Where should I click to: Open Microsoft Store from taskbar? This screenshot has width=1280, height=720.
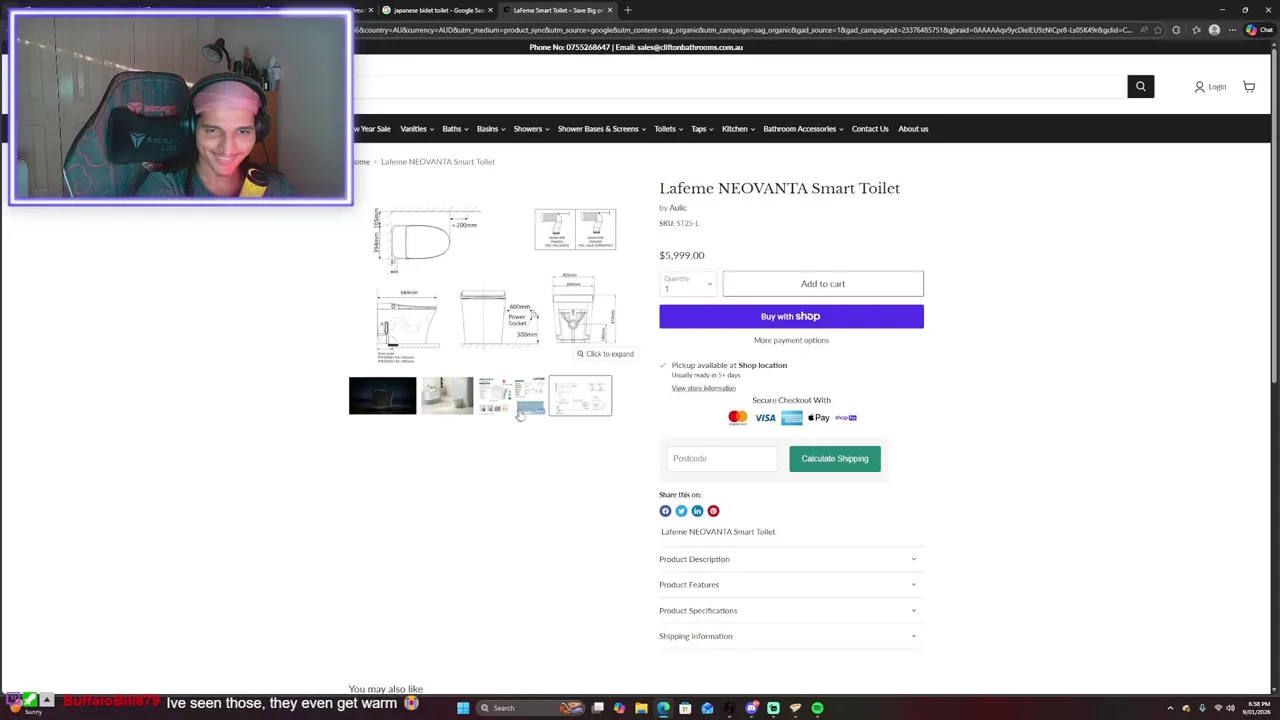(x=685, y=708)
